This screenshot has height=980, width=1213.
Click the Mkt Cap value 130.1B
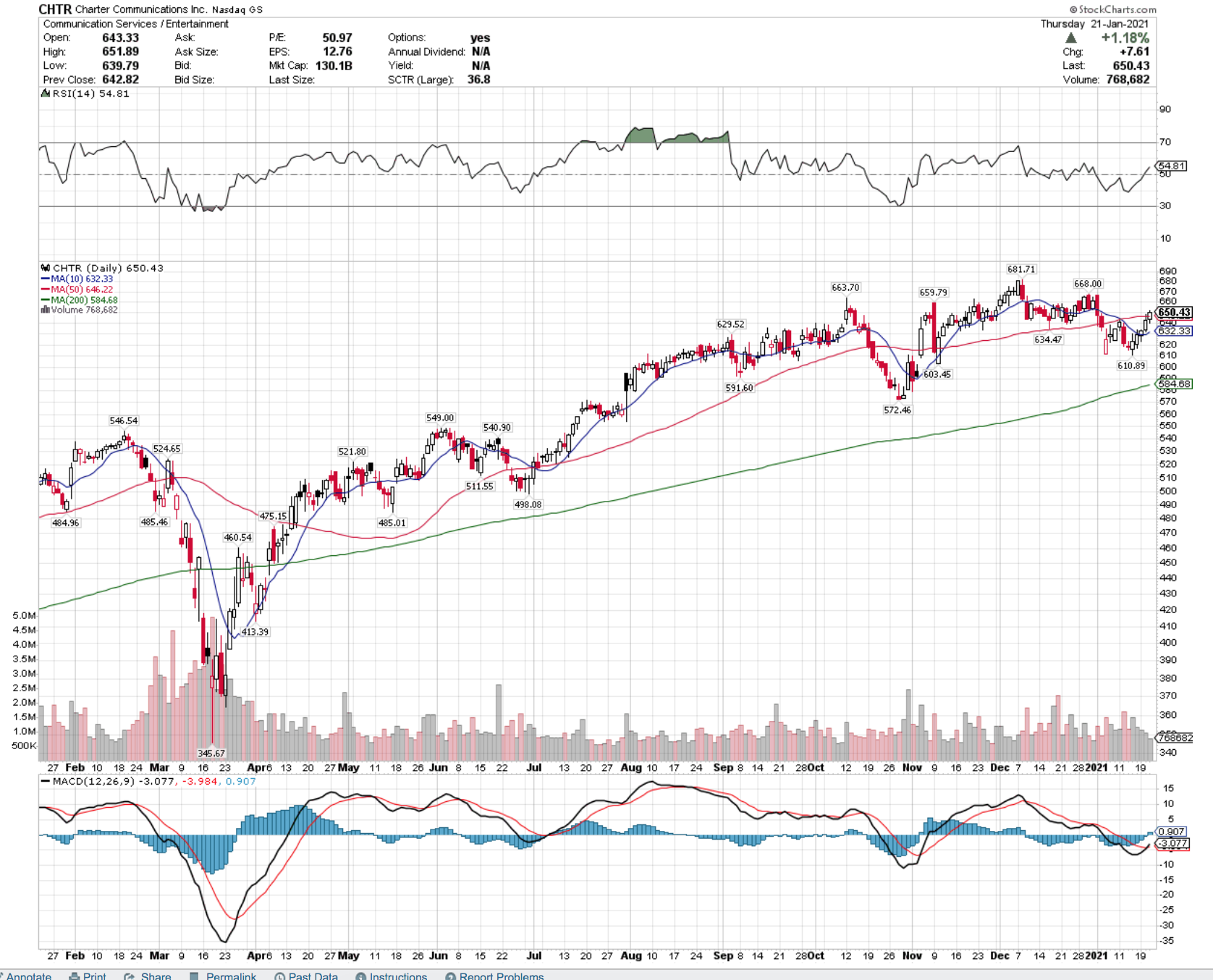[x=334, y=65]
